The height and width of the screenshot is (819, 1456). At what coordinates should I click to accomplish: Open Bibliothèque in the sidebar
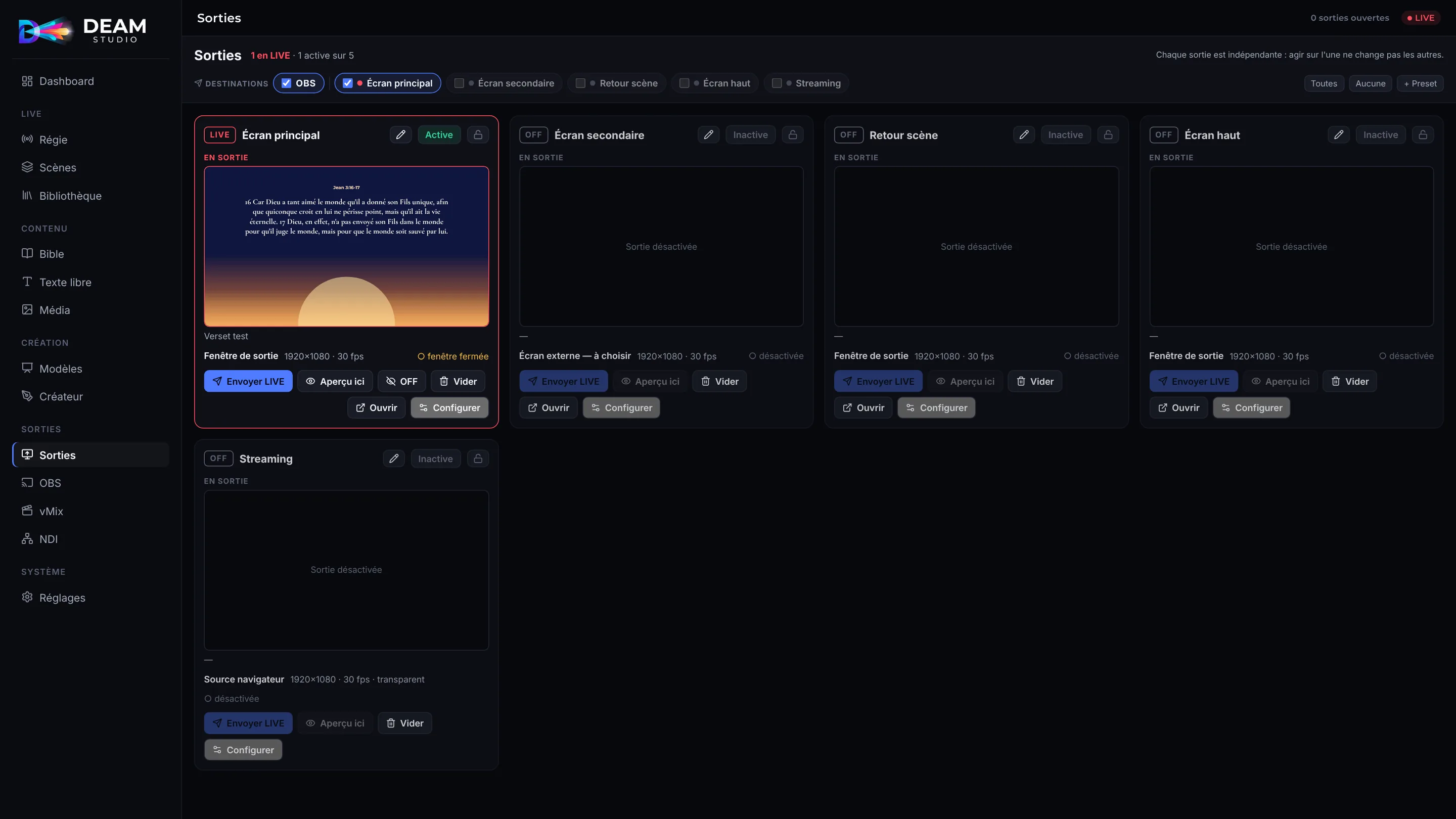coord(90,196)
